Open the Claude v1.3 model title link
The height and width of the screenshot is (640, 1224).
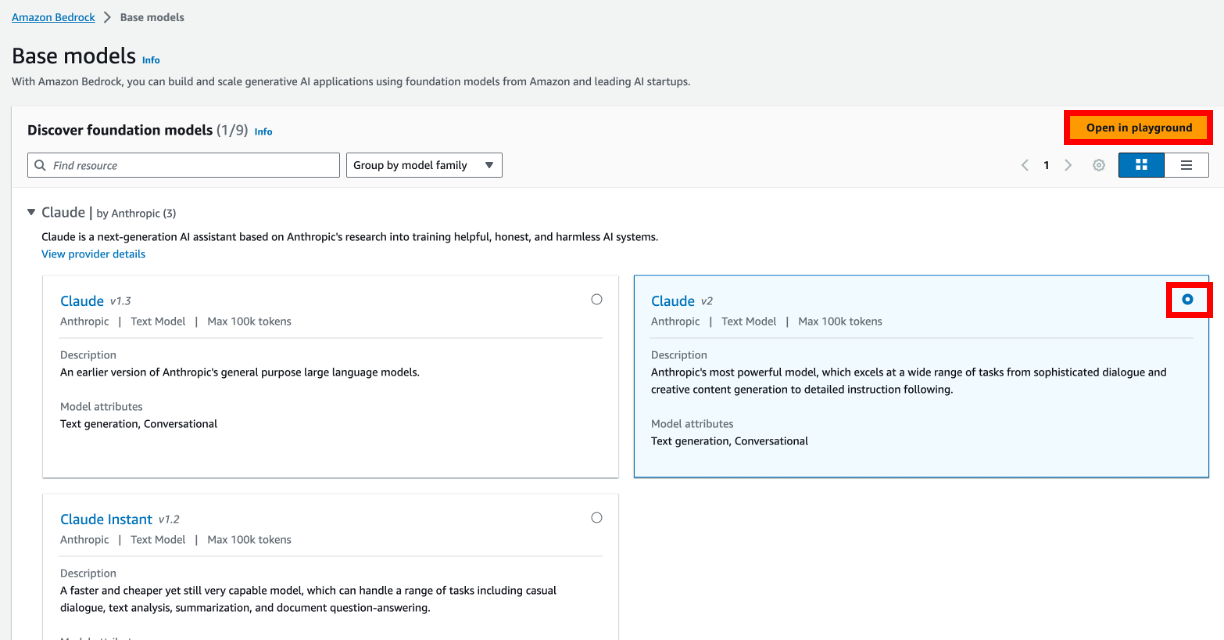(x=82, y=301)
